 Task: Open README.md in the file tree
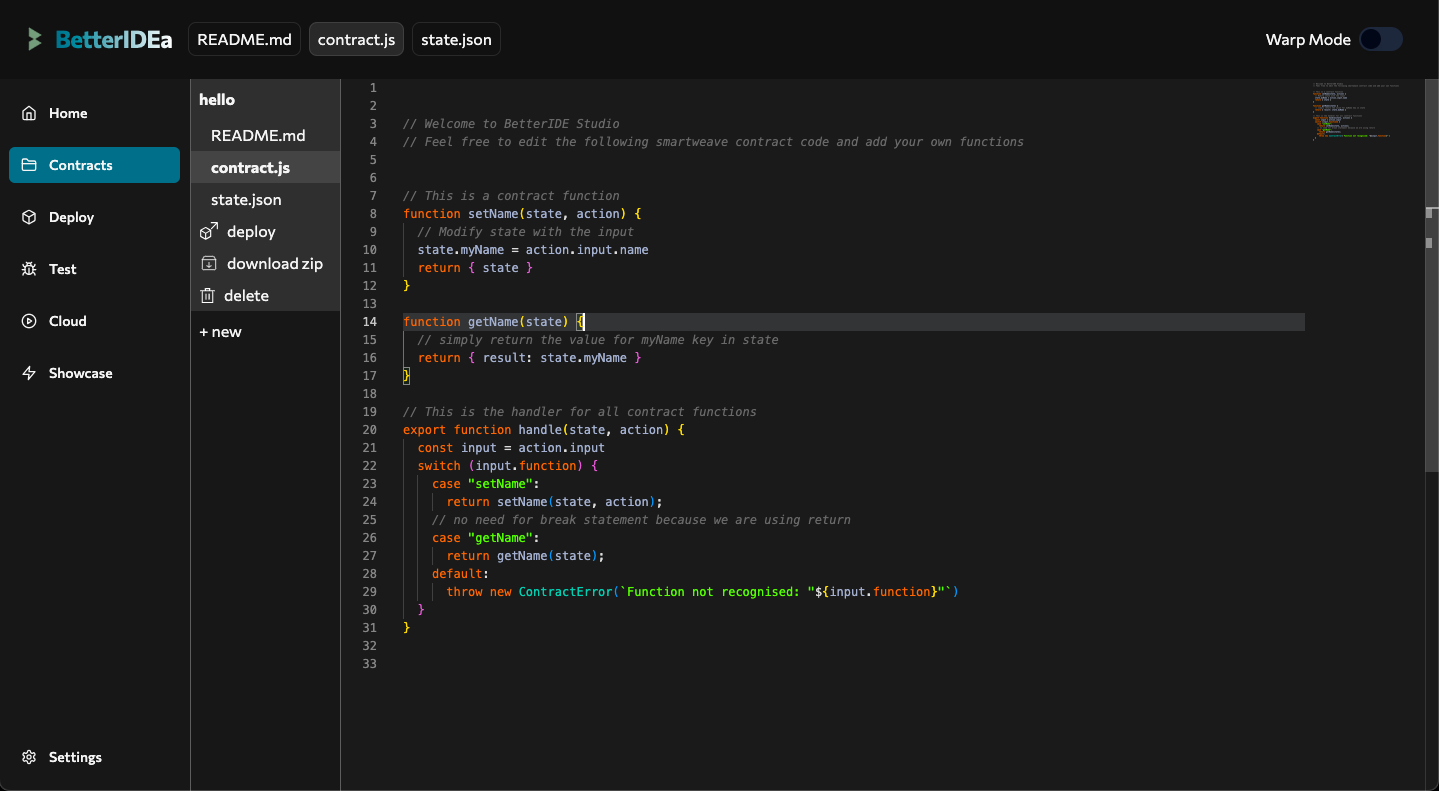265,135
